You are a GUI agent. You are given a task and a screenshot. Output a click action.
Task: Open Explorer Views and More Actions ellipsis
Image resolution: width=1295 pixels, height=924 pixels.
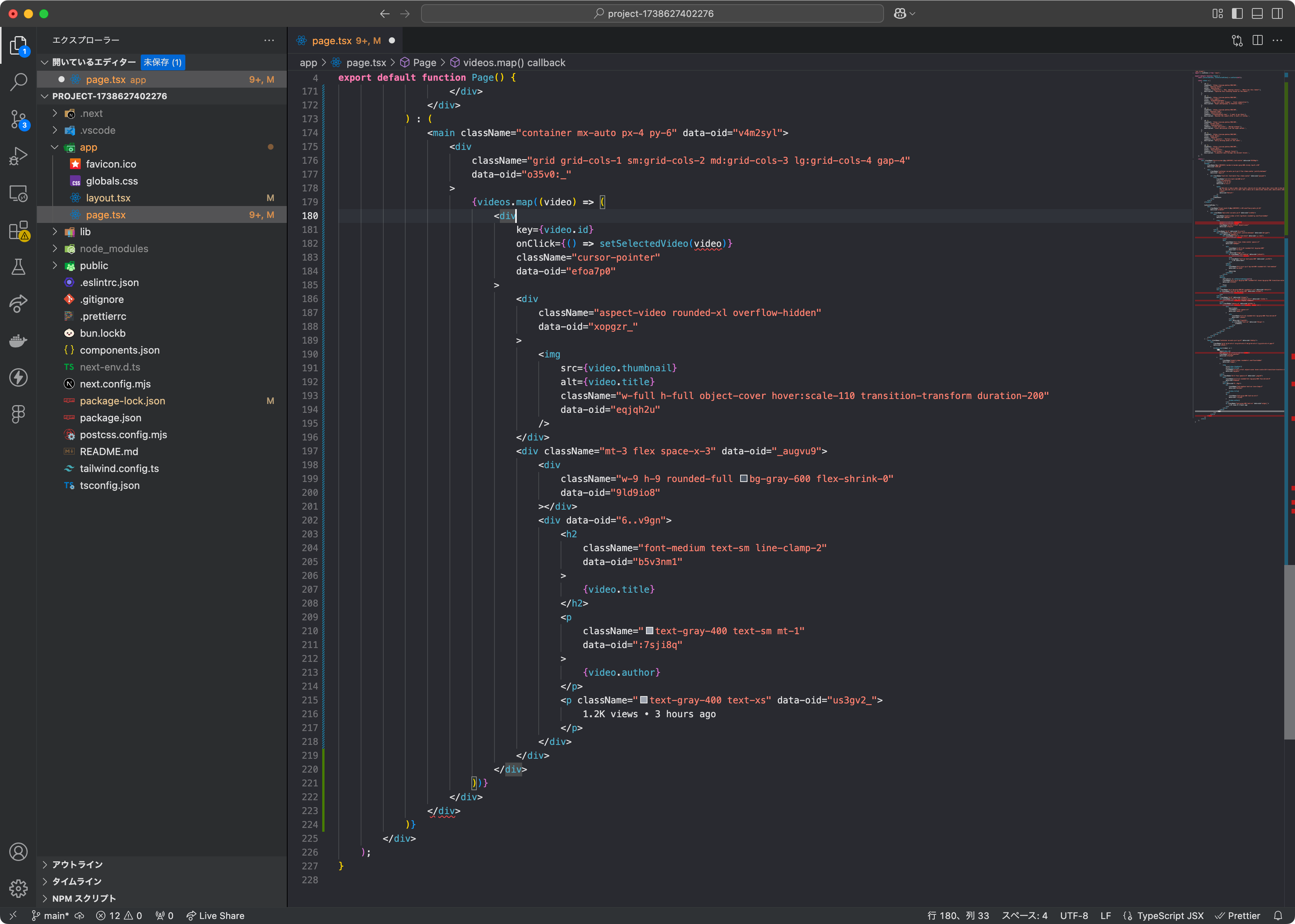269,40
